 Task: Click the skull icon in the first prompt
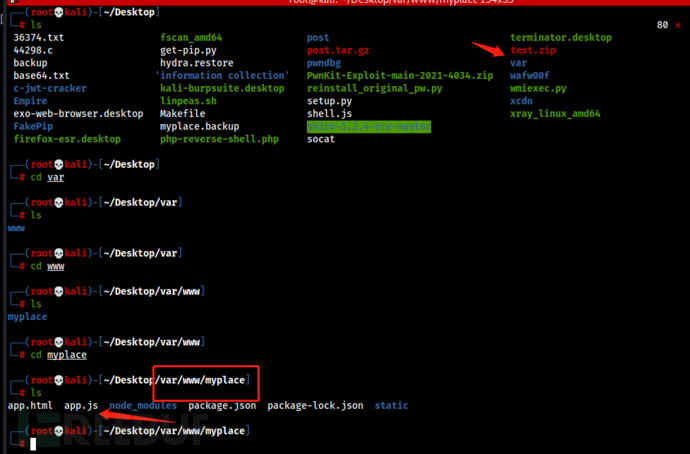point(57,11)
